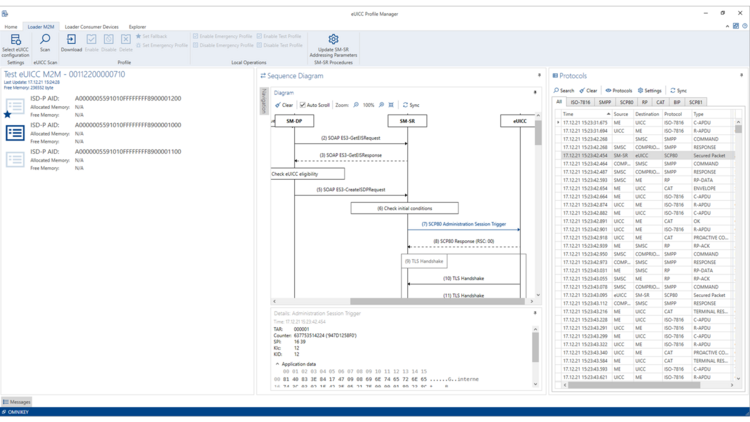Zoom out the sequence diagram
The width and height of the screenshot is (750, 422).
pyautogui.click(x=356, y=105)
